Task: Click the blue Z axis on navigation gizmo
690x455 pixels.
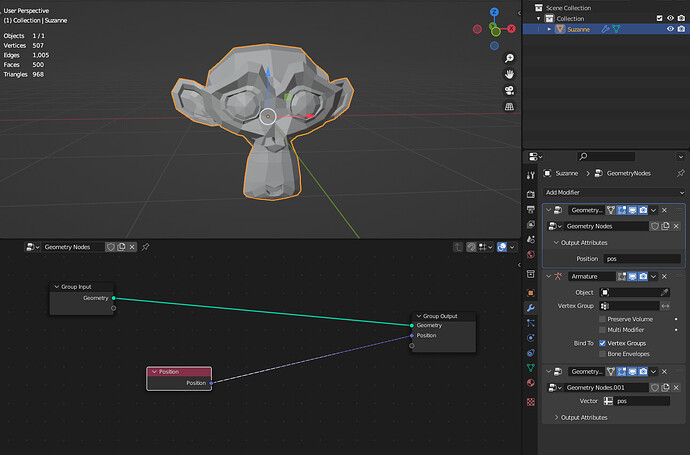Action: (x=494, y=12)
